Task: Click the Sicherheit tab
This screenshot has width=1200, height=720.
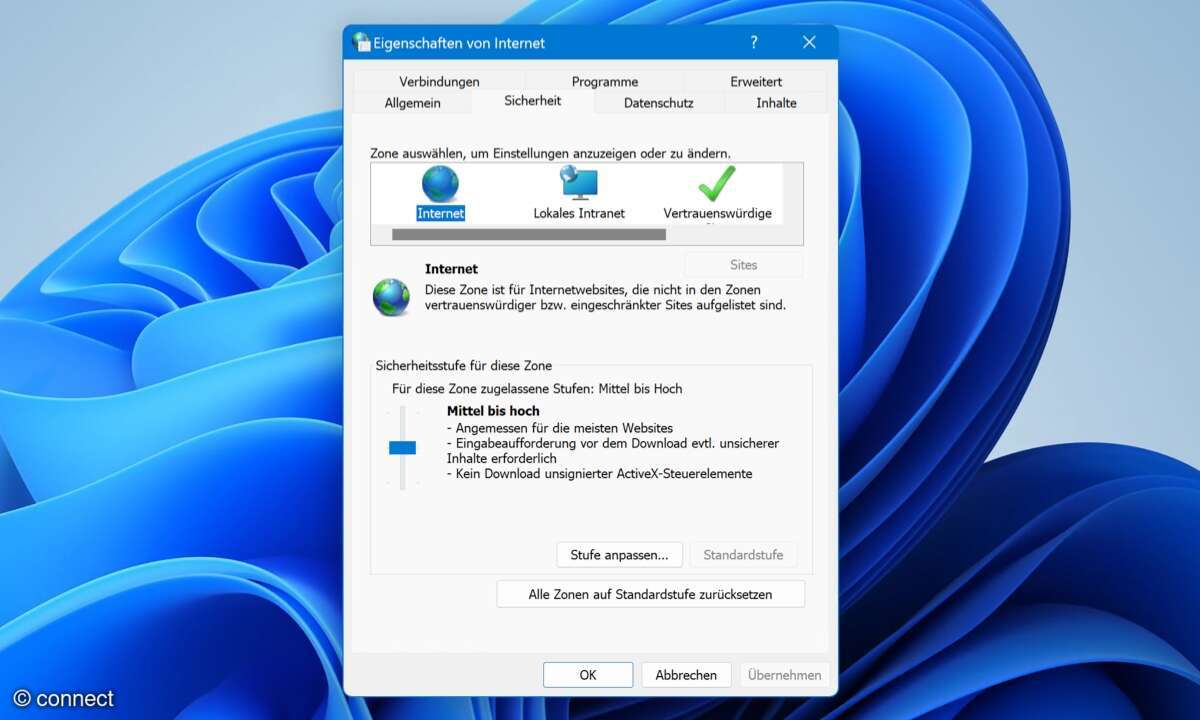Action: 532,101
